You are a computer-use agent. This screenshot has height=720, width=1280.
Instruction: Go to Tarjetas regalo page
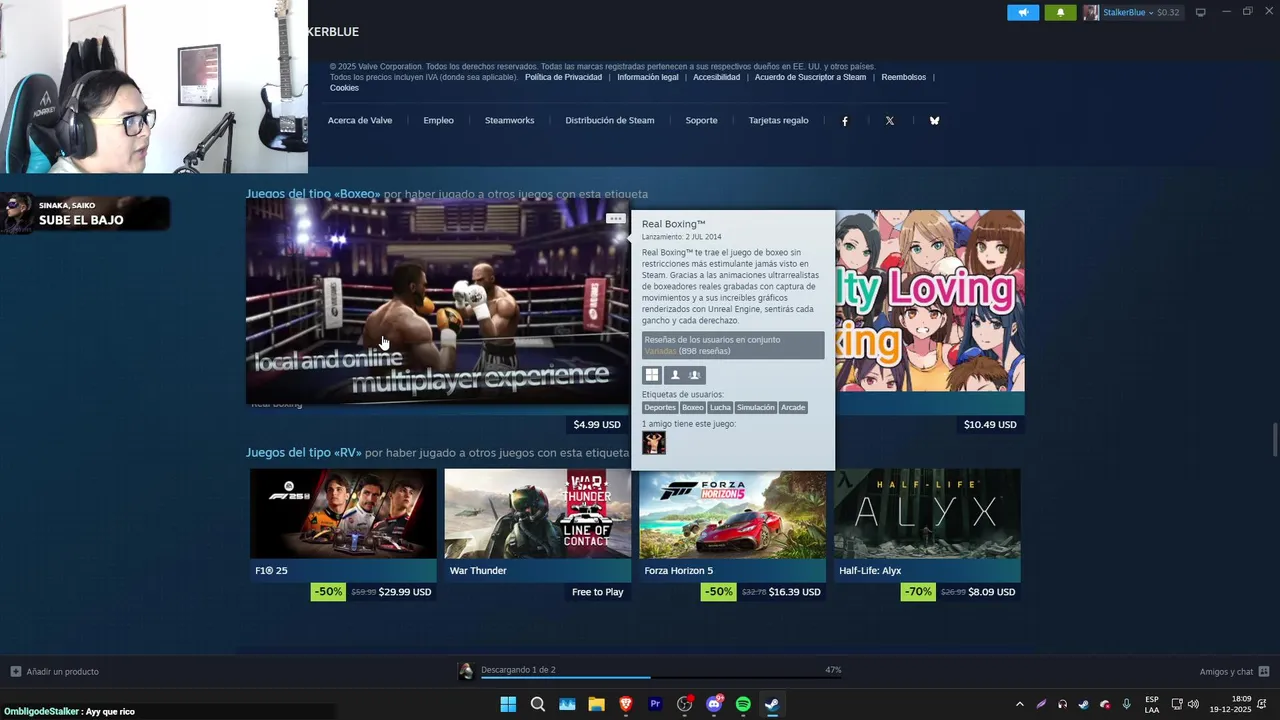click(778, 120)
